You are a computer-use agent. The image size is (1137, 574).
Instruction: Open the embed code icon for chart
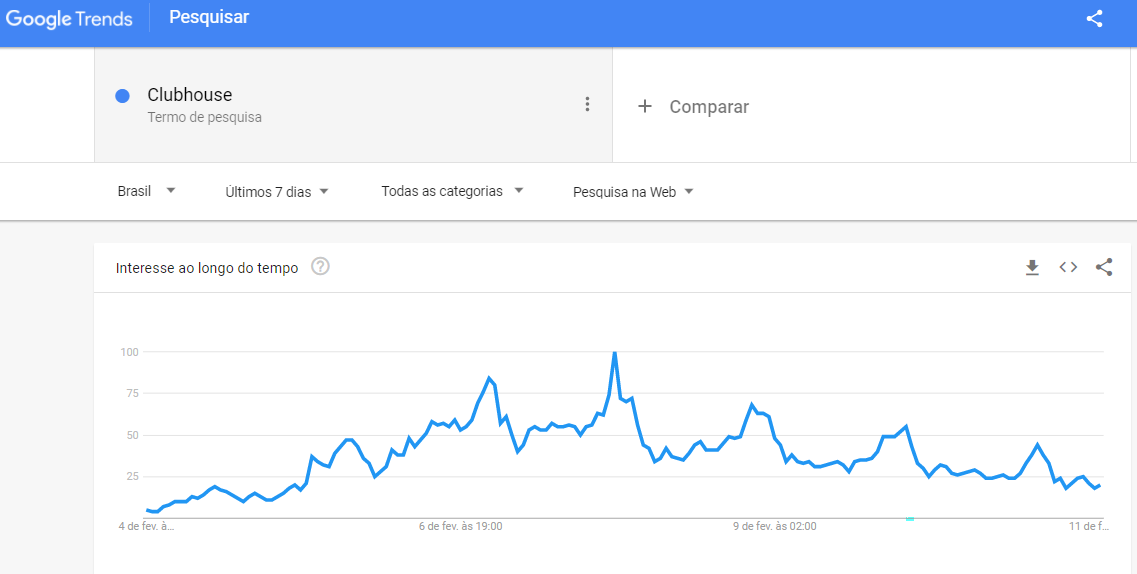pos(1068,267)
